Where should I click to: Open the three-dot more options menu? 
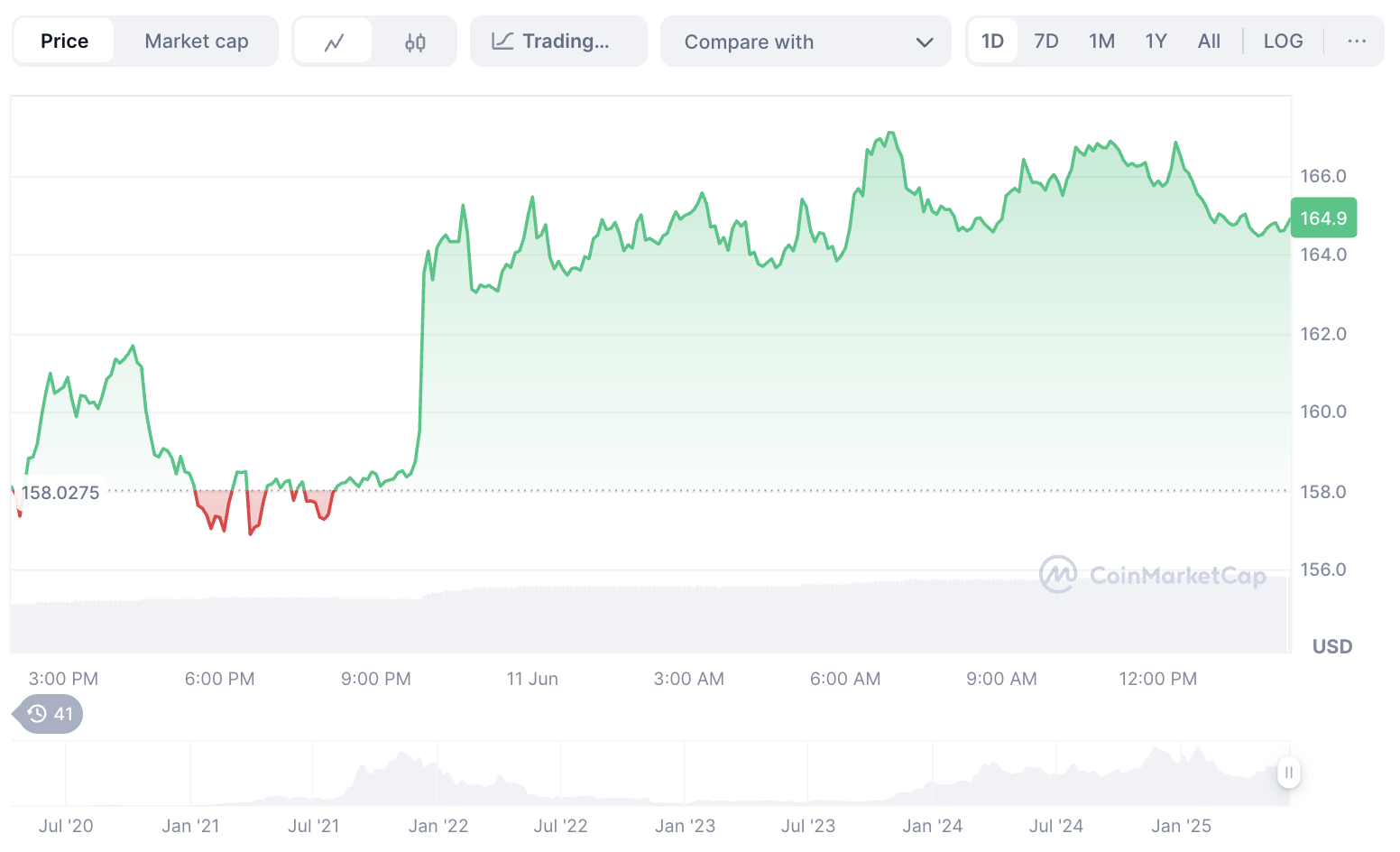[x=1356, y=42]
